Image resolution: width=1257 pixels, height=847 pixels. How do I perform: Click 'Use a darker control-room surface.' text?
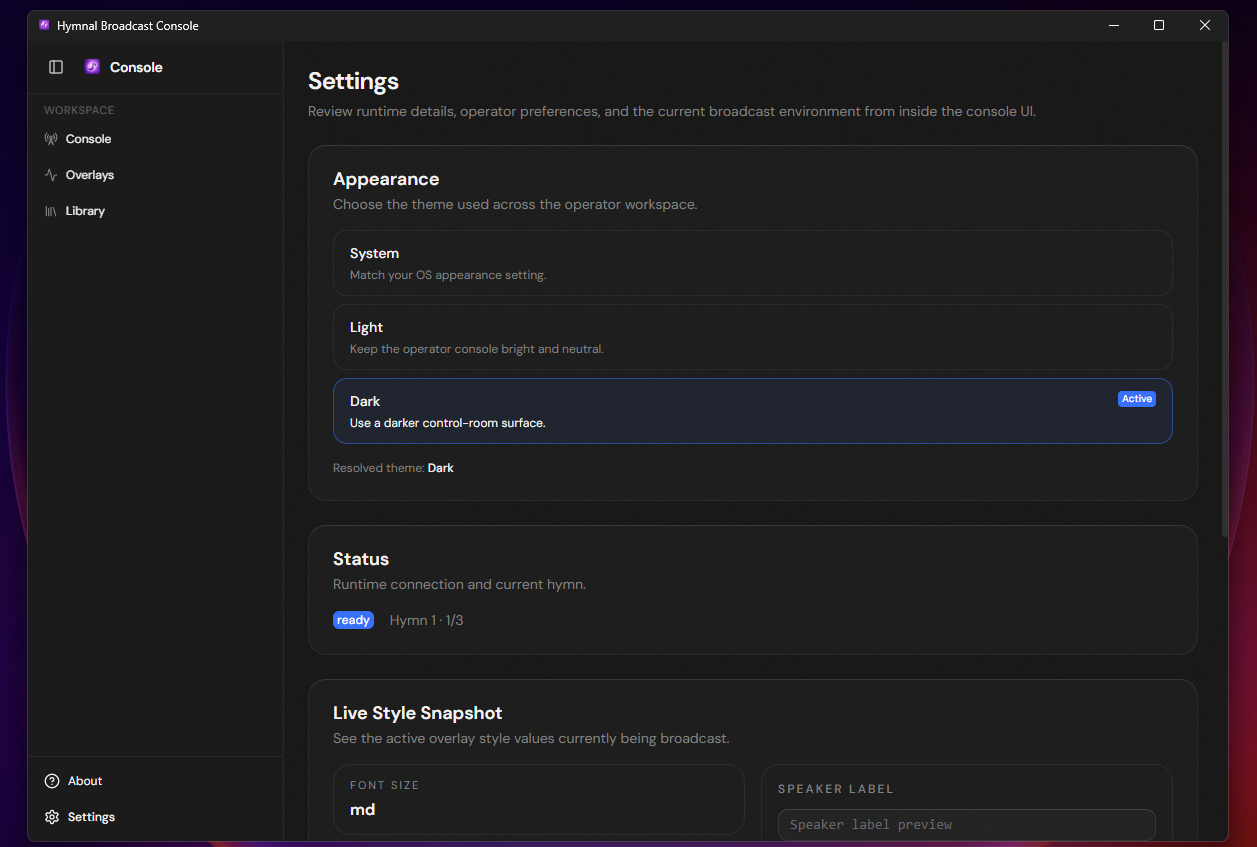448,423
